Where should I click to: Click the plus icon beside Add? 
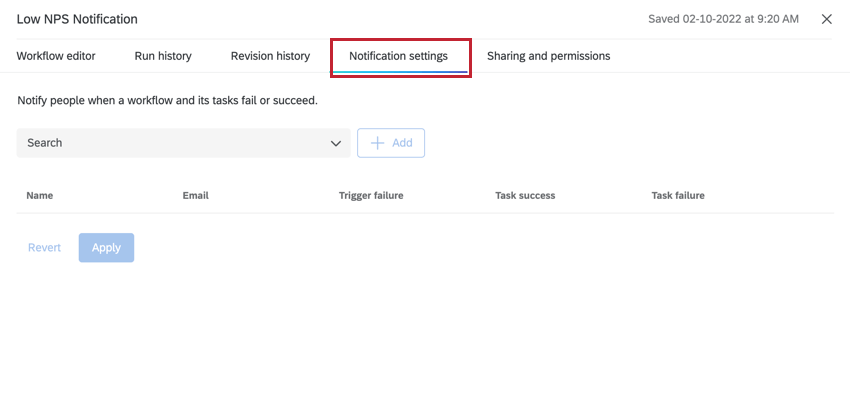(377, 143)
